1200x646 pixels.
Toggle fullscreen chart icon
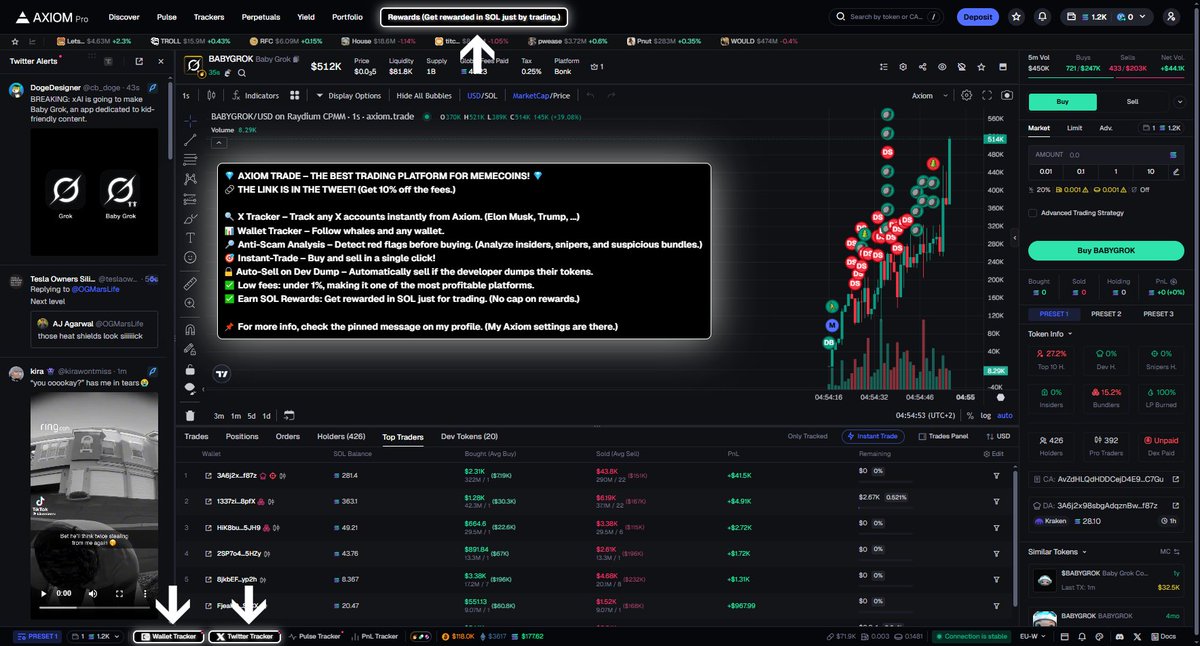pos(986,95)
